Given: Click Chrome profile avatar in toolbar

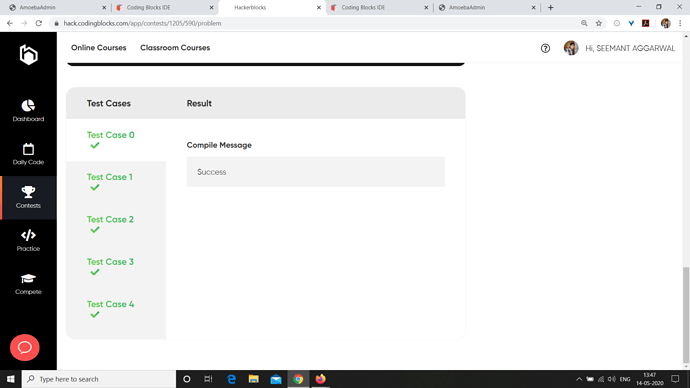Looking at the screenshot, I should [x=665, y=23].
